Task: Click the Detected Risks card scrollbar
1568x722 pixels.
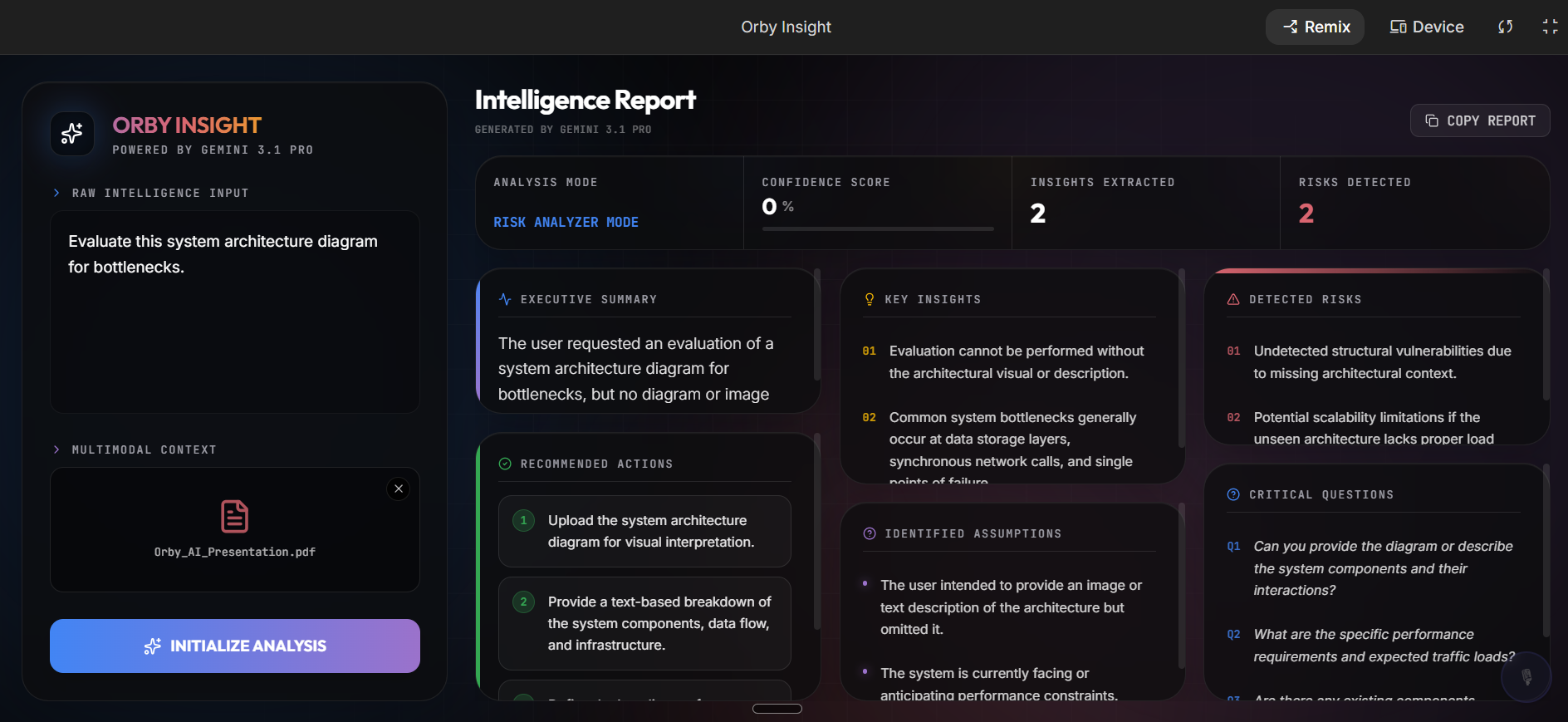Action: pyautogui.click(x=1546, y=334)
